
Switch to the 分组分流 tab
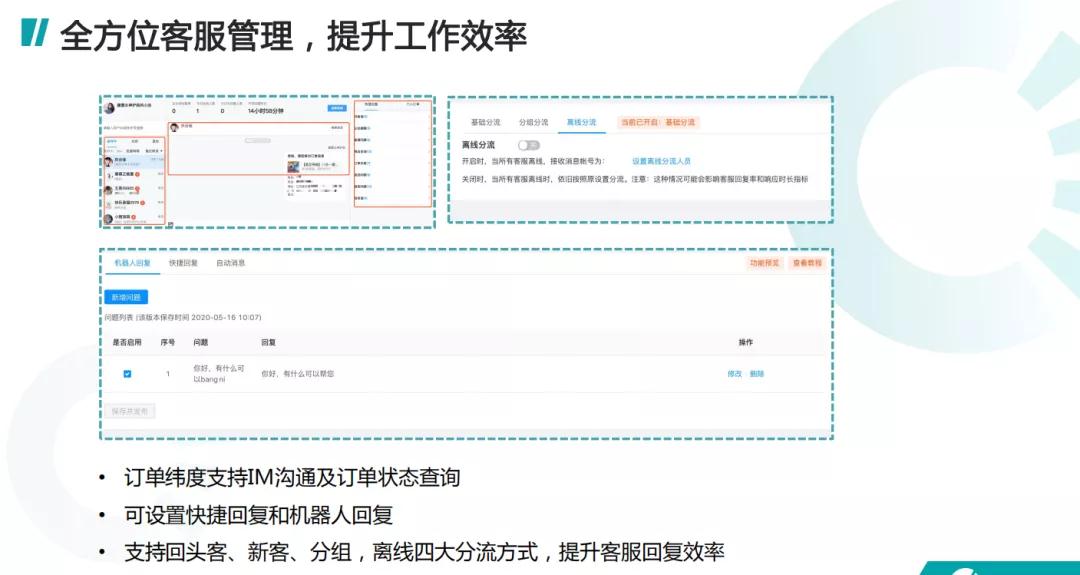tap(533, 122)
